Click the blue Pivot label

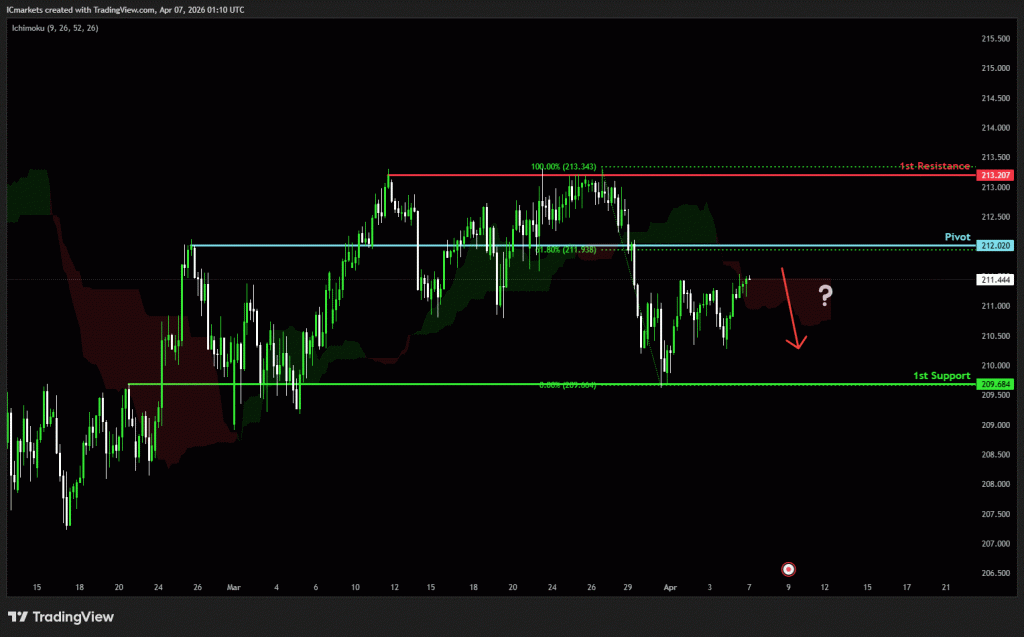(x=957, y=236)
